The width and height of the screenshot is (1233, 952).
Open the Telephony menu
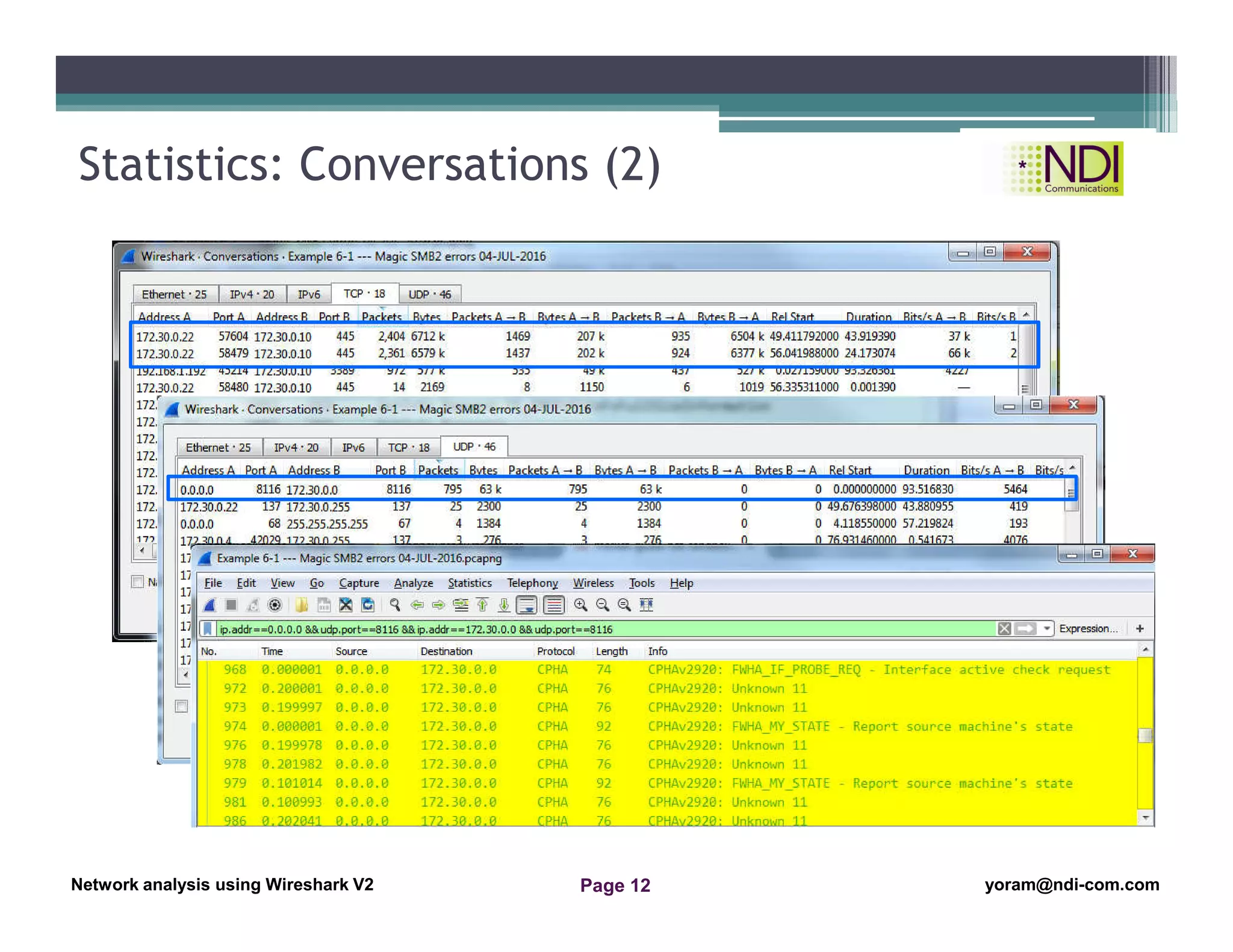click(x=532, y=583)
